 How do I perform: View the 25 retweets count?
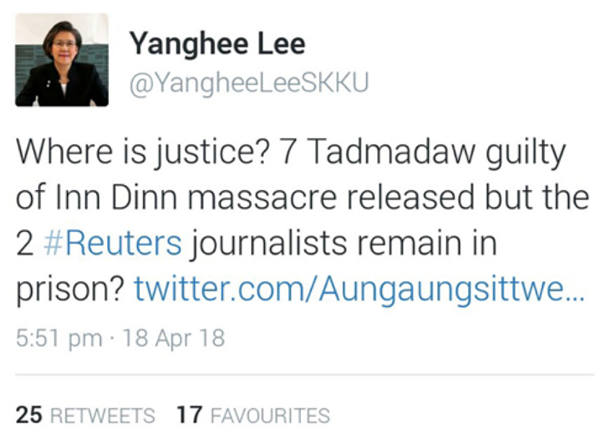[29, 415]
